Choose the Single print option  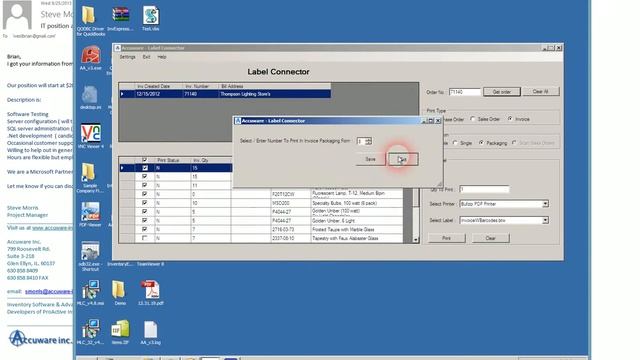[455, 143]
